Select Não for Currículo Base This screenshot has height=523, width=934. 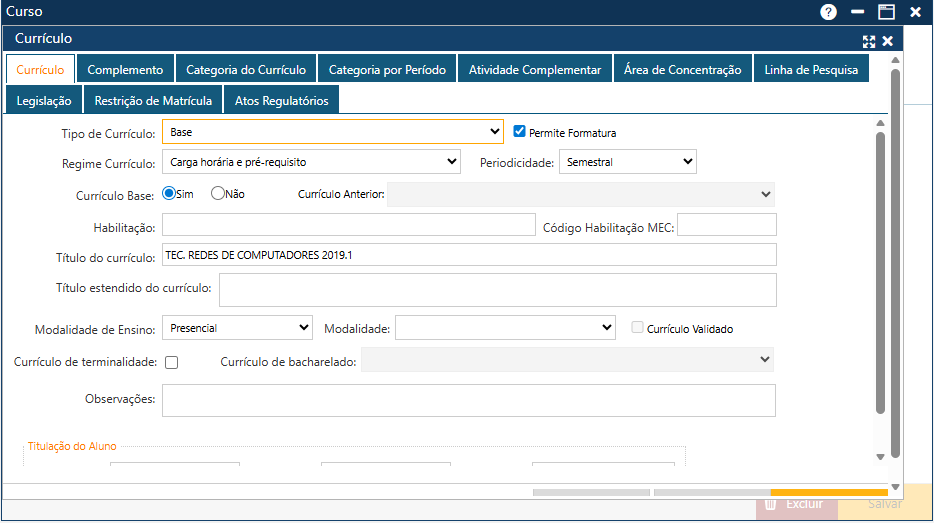tap(218, 194)
